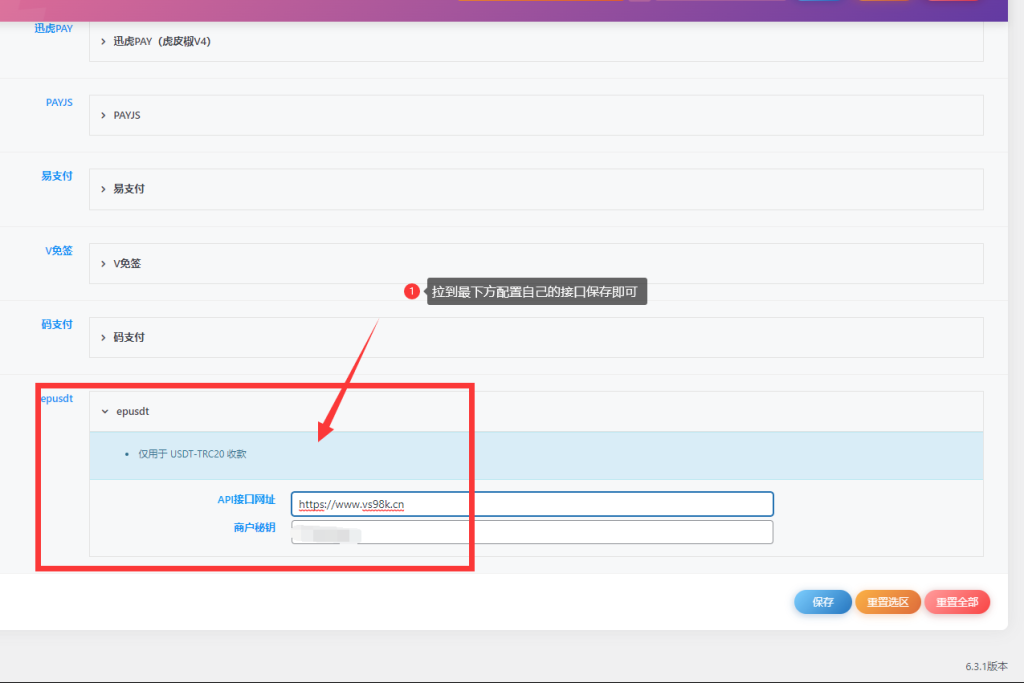This screenshot has height=683, width=1024.
Task: Open the 码支付 side label
Action: pyautogui.click(x=57, y=324)
